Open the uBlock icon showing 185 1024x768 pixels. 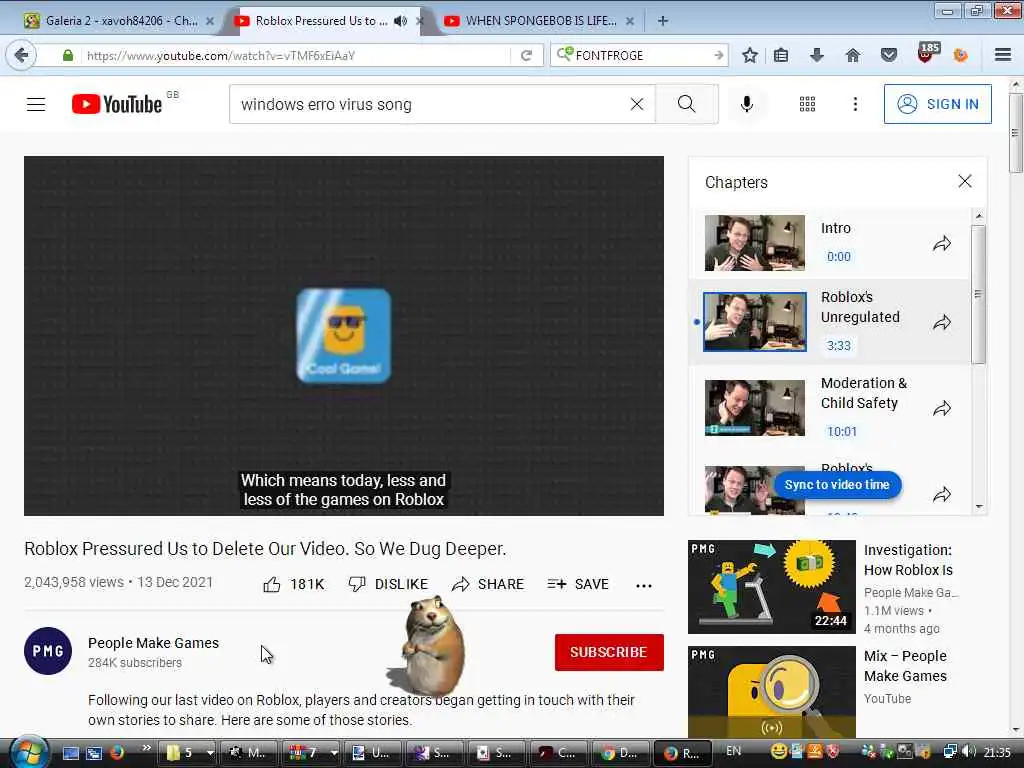[927, 53]
